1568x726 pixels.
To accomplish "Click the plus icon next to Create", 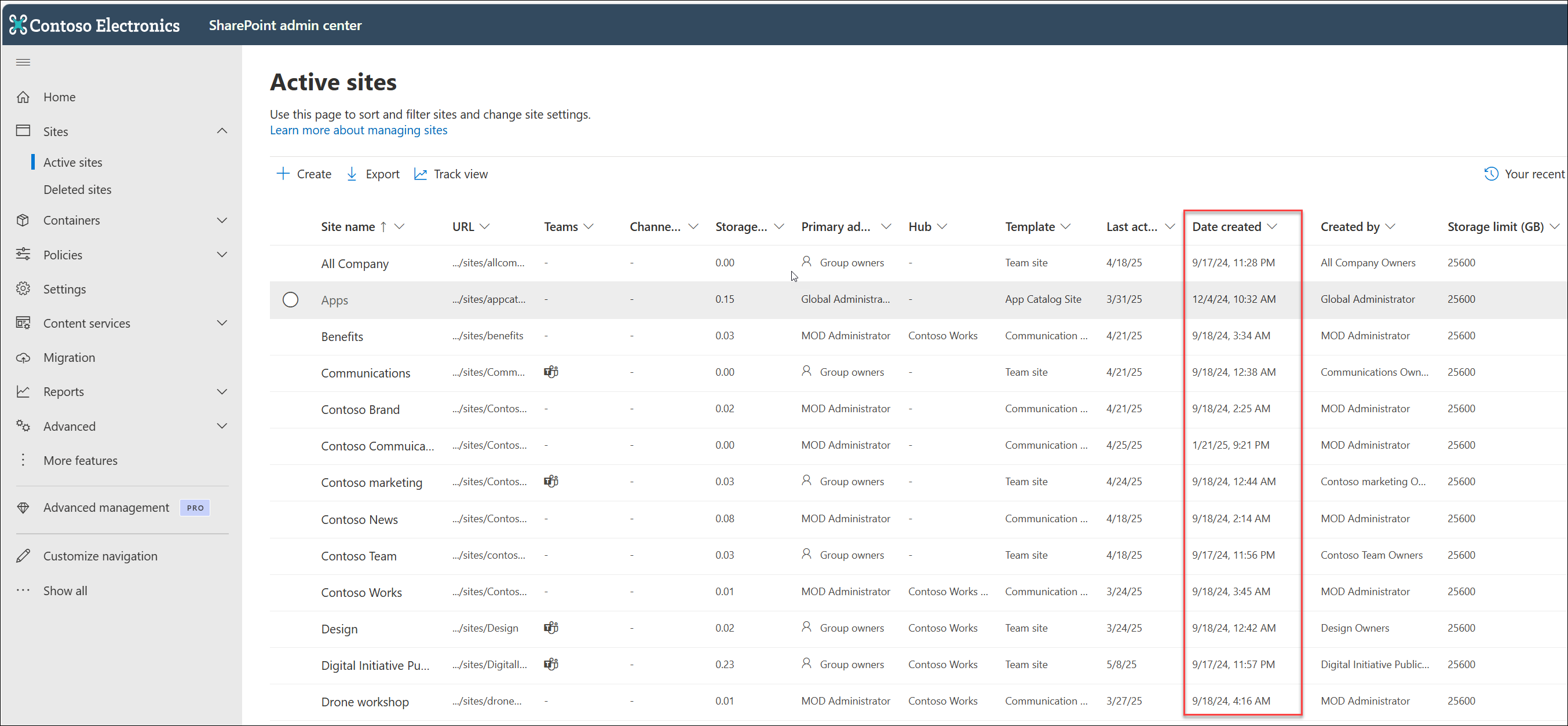I will tap(283, 174).
